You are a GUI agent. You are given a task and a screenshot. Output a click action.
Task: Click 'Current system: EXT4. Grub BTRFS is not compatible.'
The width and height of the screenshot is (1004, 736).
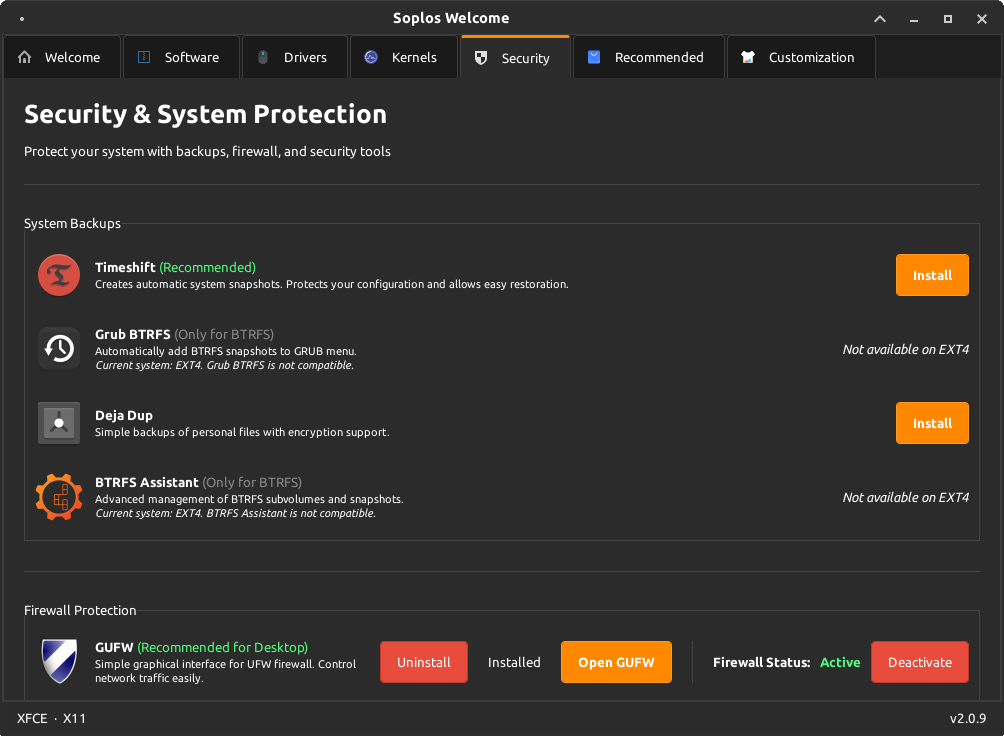224,365
